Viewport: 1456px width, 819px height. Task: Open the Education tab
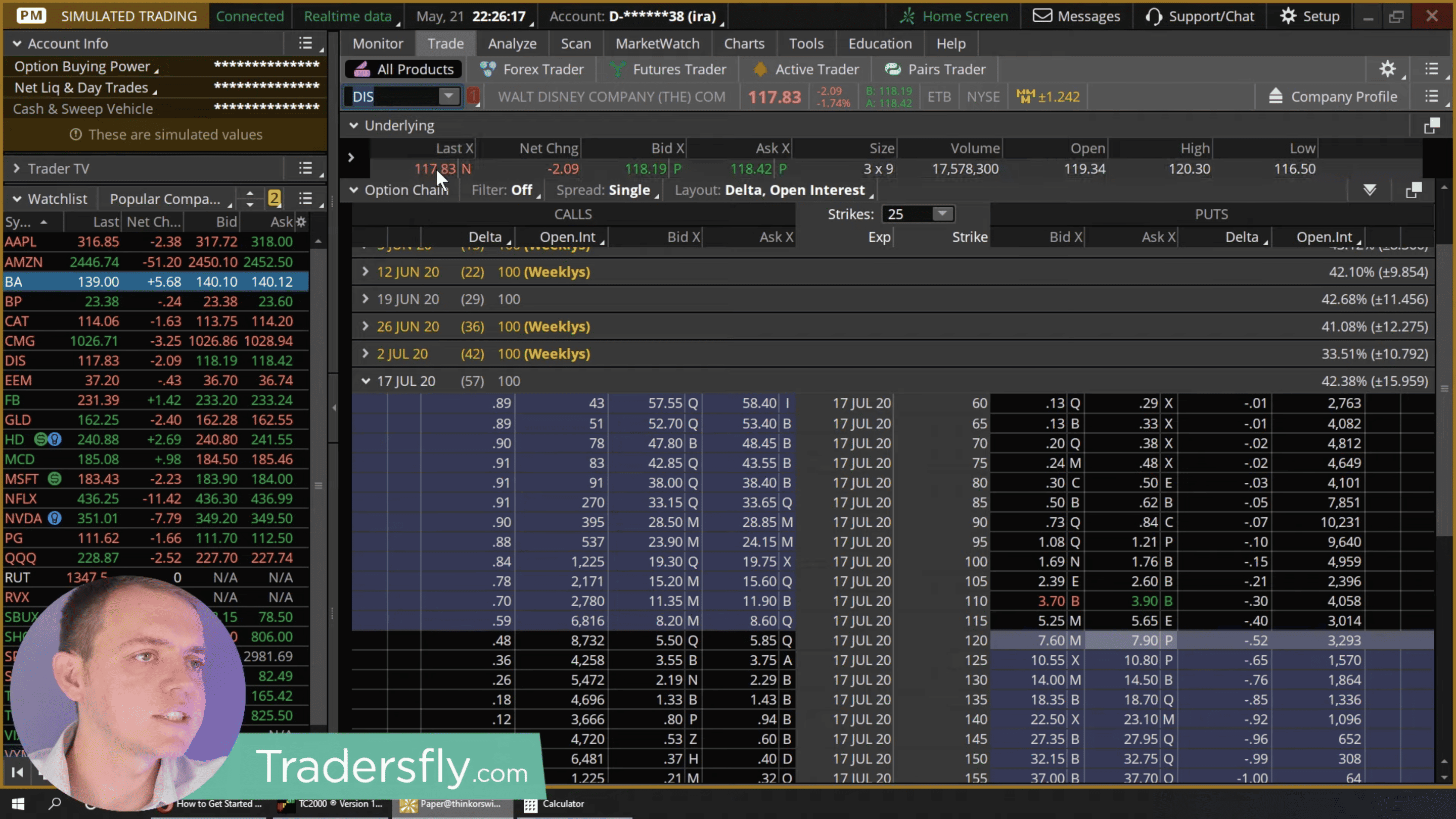point(880,43)
